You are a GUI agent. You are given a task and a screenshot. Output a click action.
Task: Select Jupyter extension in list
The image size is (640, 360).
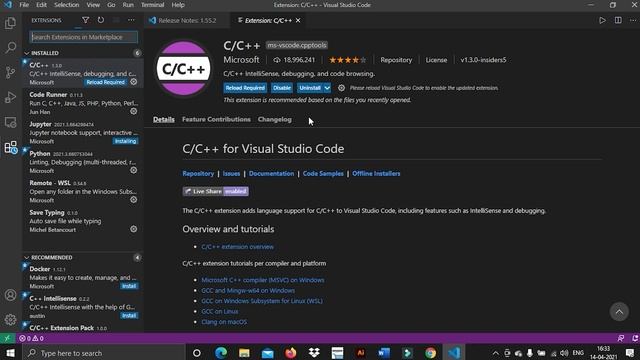(83, 133)
